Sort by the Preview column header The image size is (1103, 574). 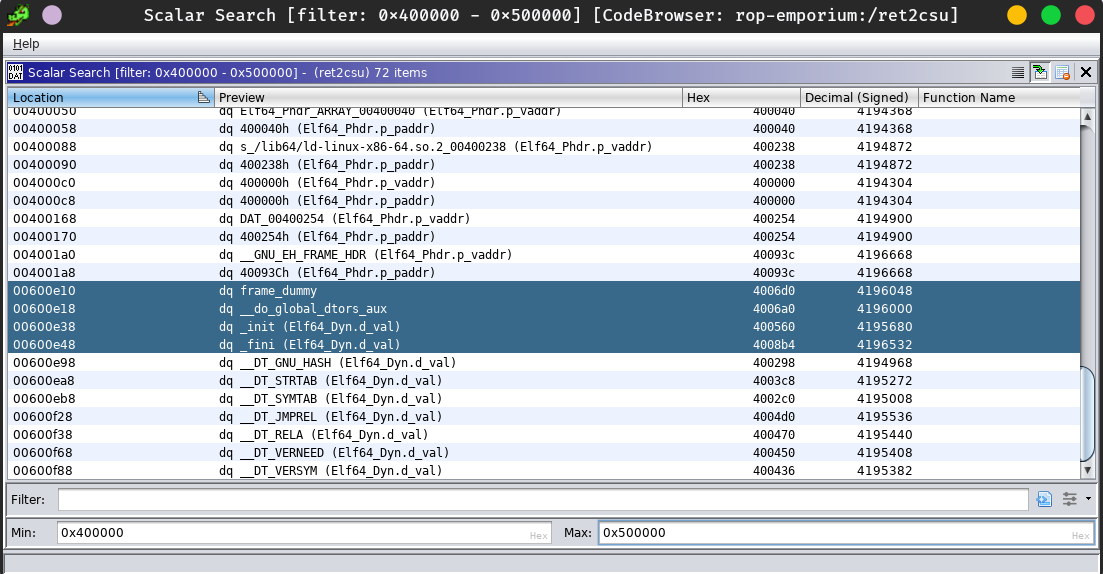448,97
